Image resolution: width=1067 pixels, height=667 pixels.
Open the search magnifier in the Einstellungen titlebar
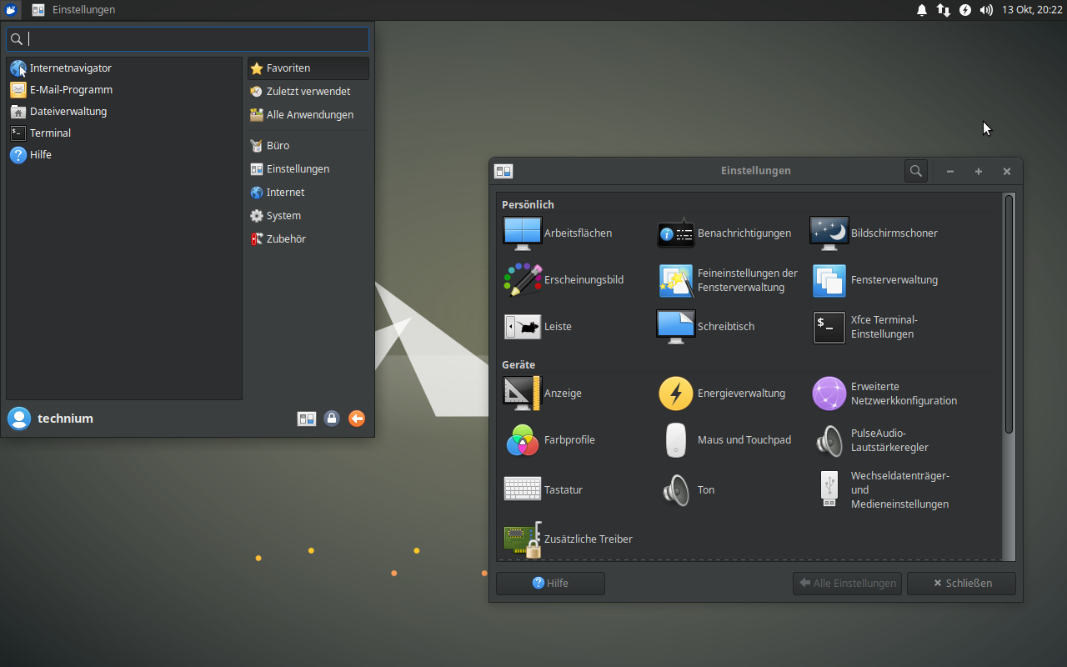coord(915,170)
